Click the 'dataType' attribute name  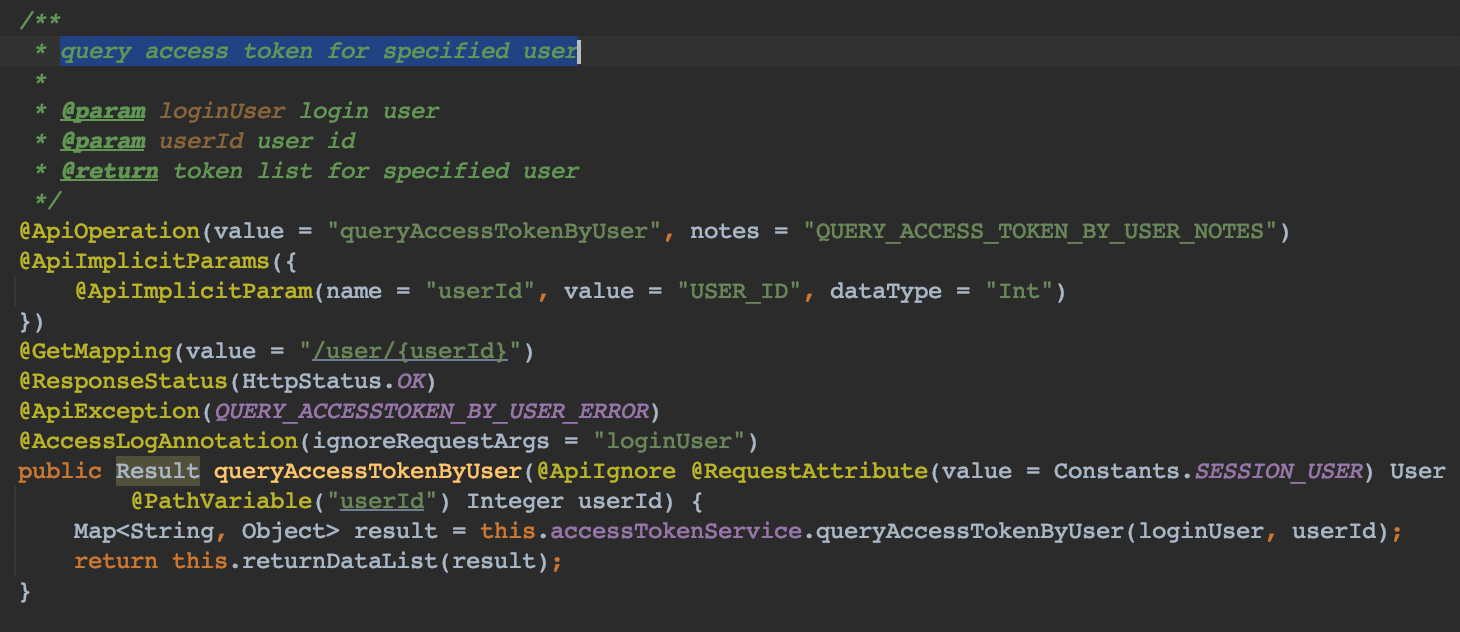coord(886,291)
